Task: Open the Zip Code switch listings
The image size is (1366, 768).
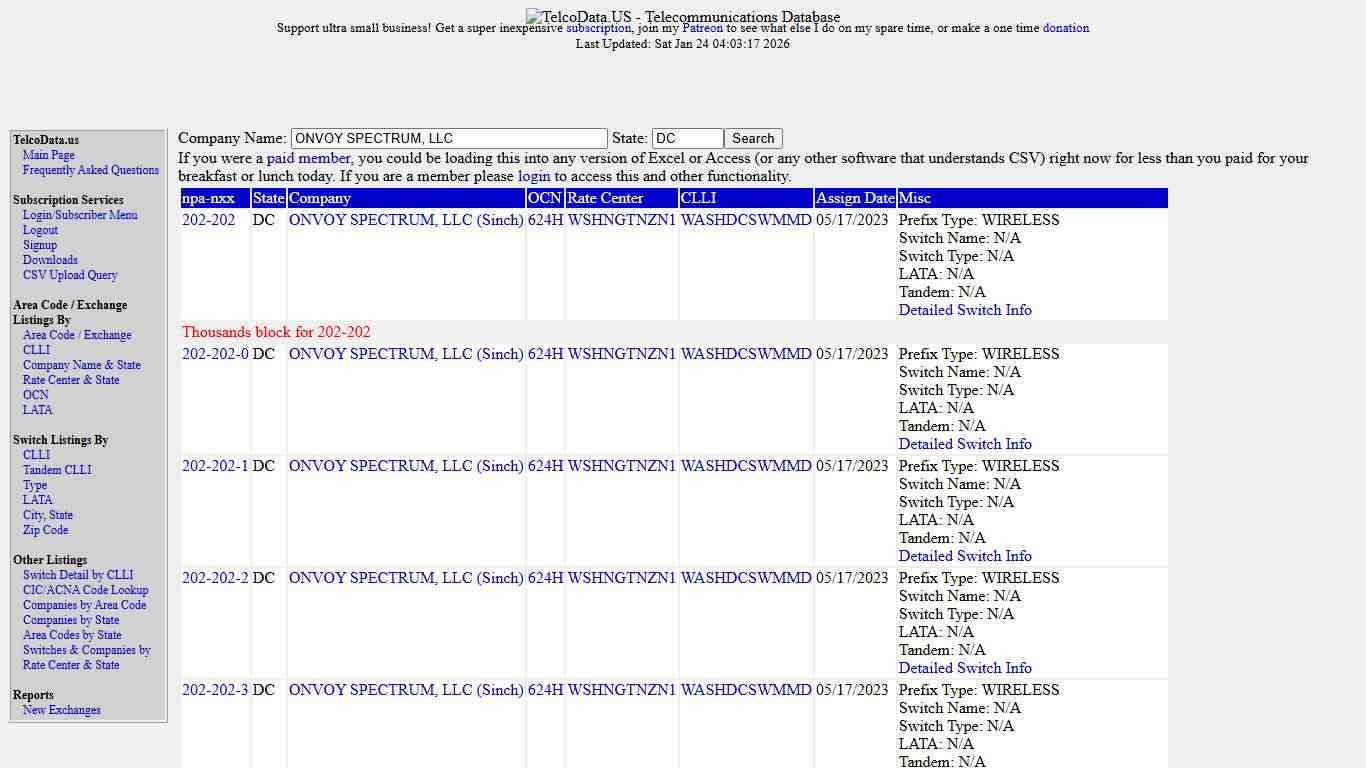Action: 45,530
